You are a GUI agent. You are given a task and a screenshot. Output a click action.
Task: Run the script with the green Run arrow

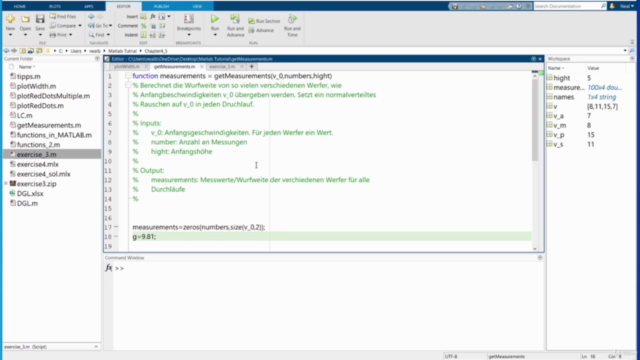coord(215,19)
